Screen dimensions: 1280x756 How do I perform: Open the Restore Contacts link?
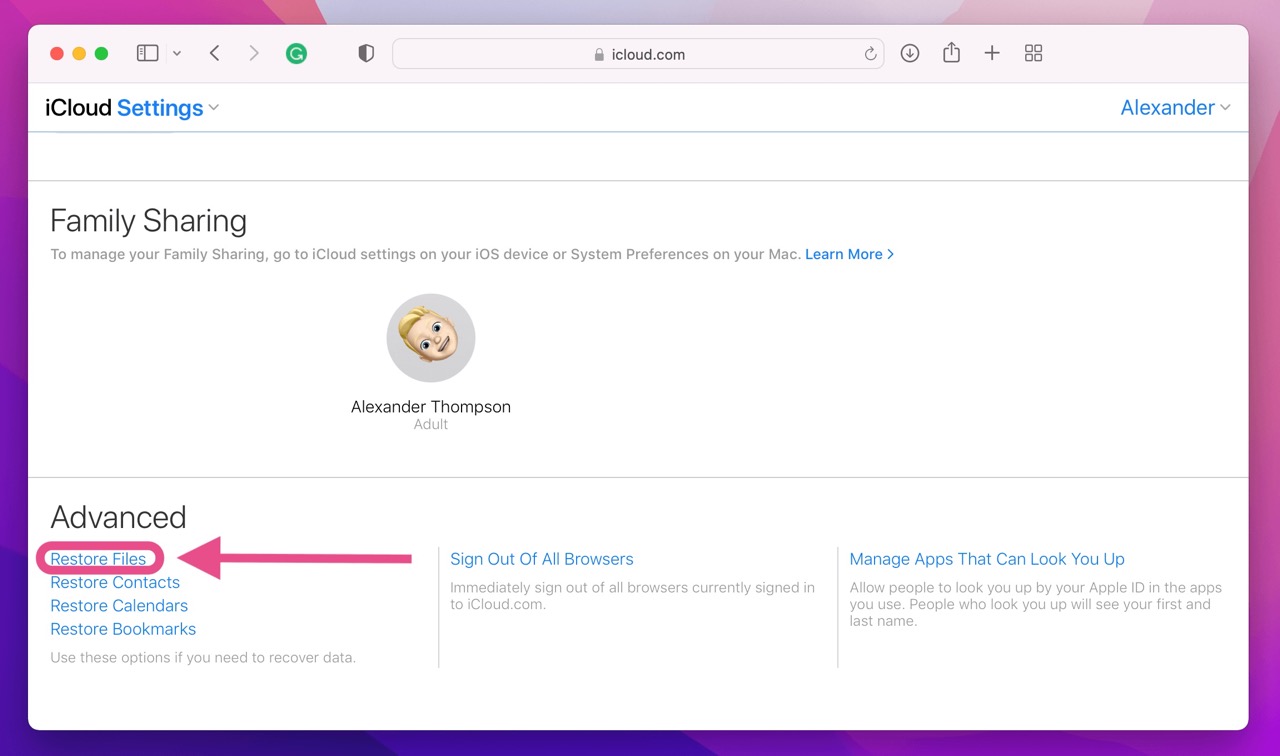click(x=115, y=582)
